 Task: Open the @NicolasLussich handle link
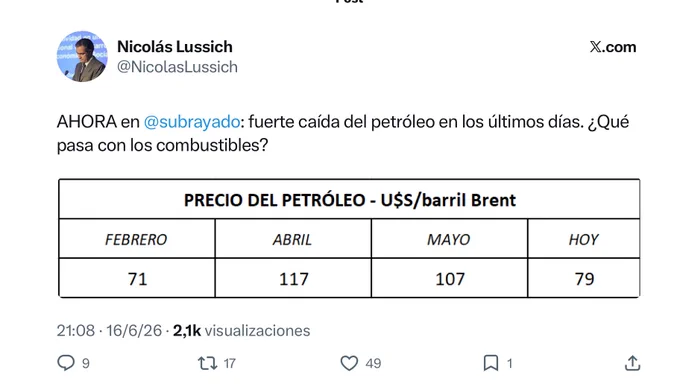pyautogui.click(x=177, y=67)
